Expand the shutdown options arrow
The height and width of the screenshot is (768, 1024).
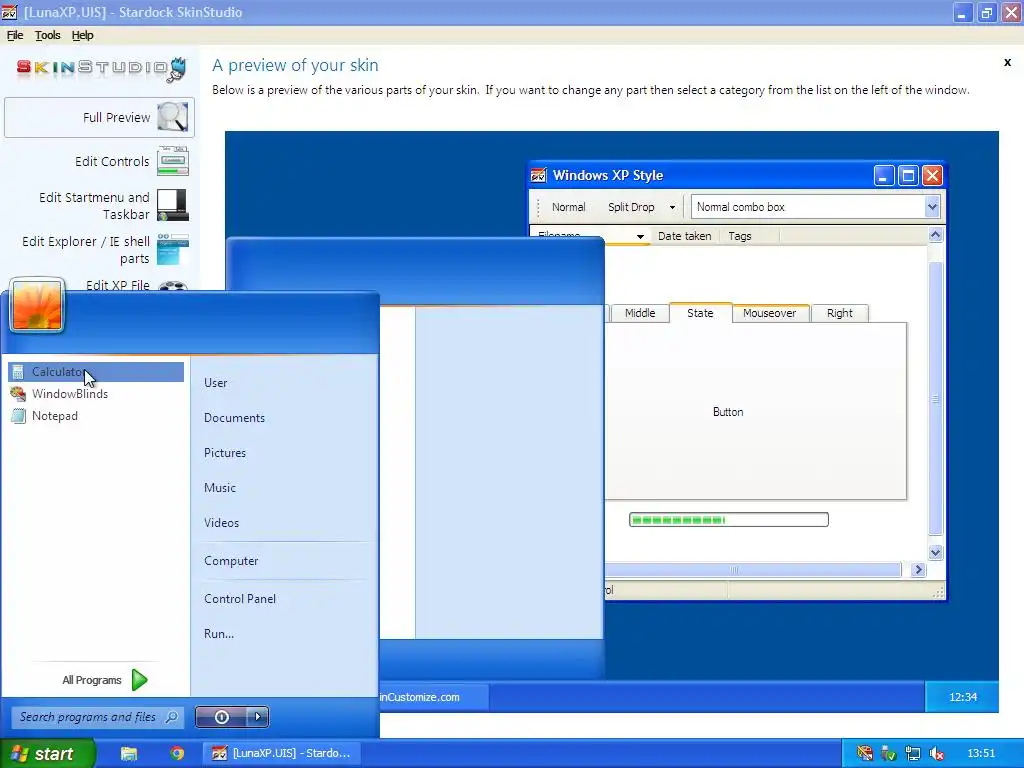click(258, 717)
